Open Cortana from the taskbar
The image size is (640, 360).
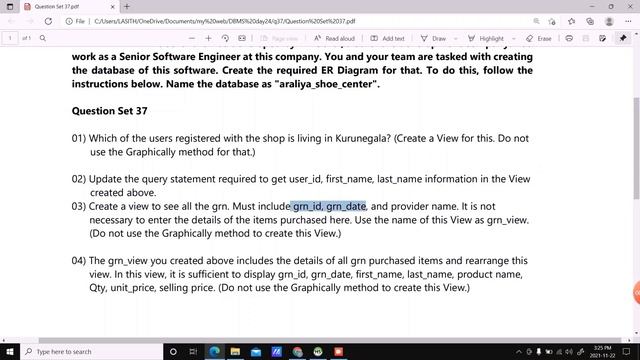[x=173, y=351]
